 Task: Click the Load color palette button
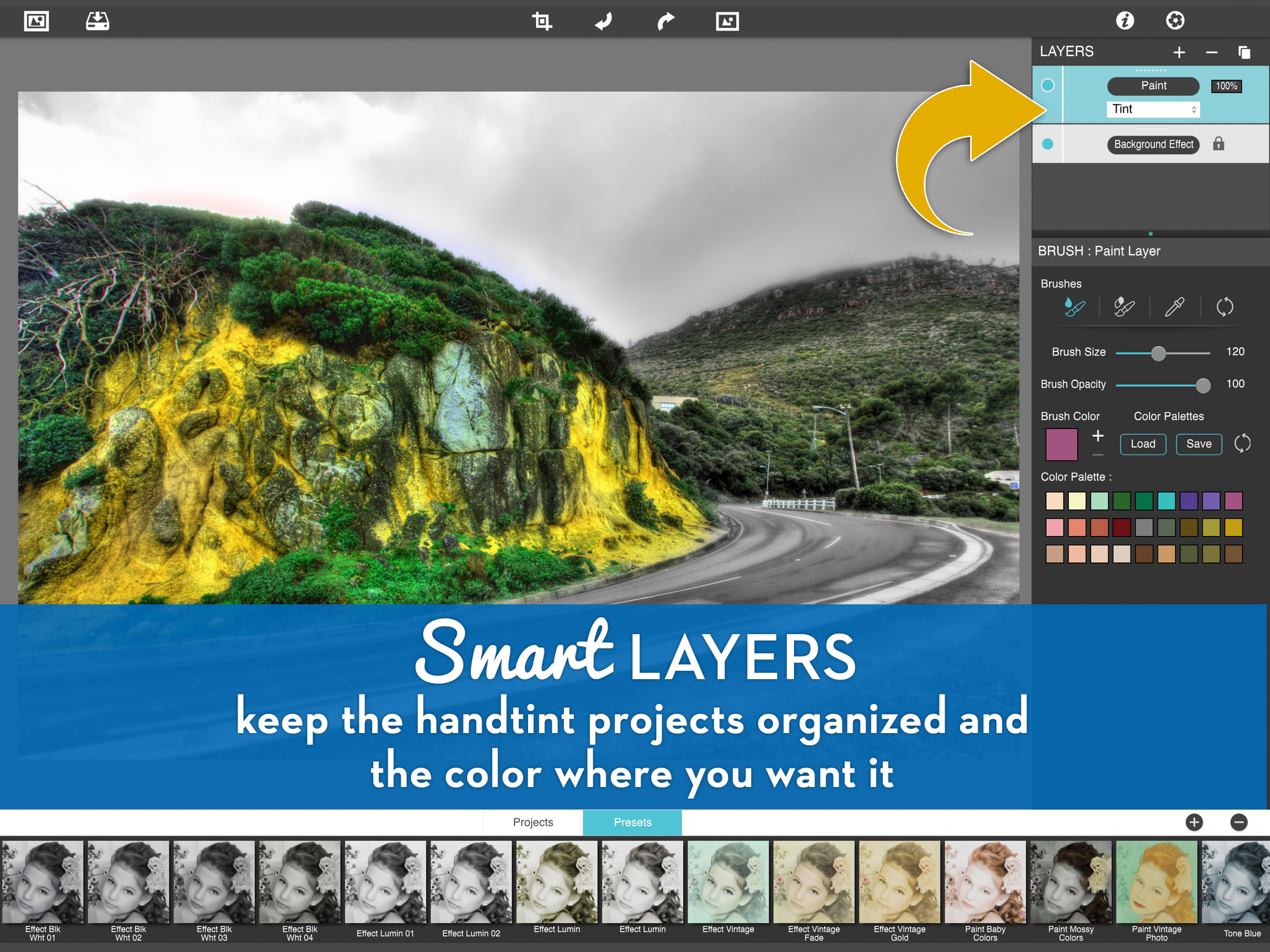(x=1143, y=444)
